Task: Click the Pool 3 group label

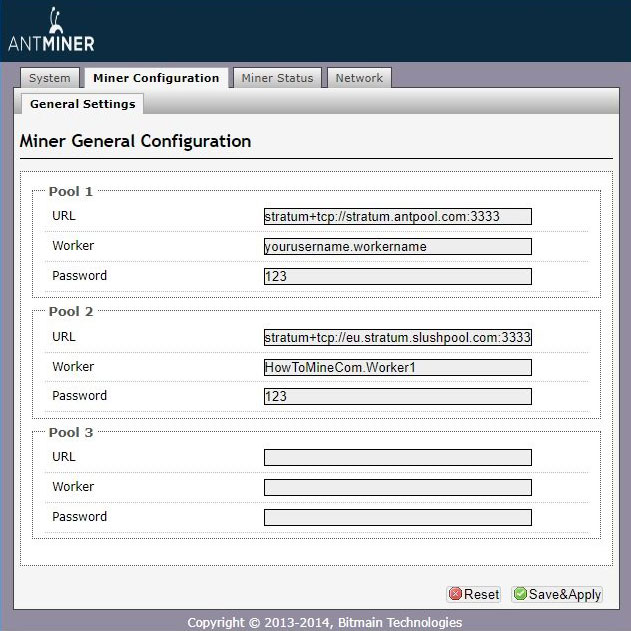Action: click(71, 433)
